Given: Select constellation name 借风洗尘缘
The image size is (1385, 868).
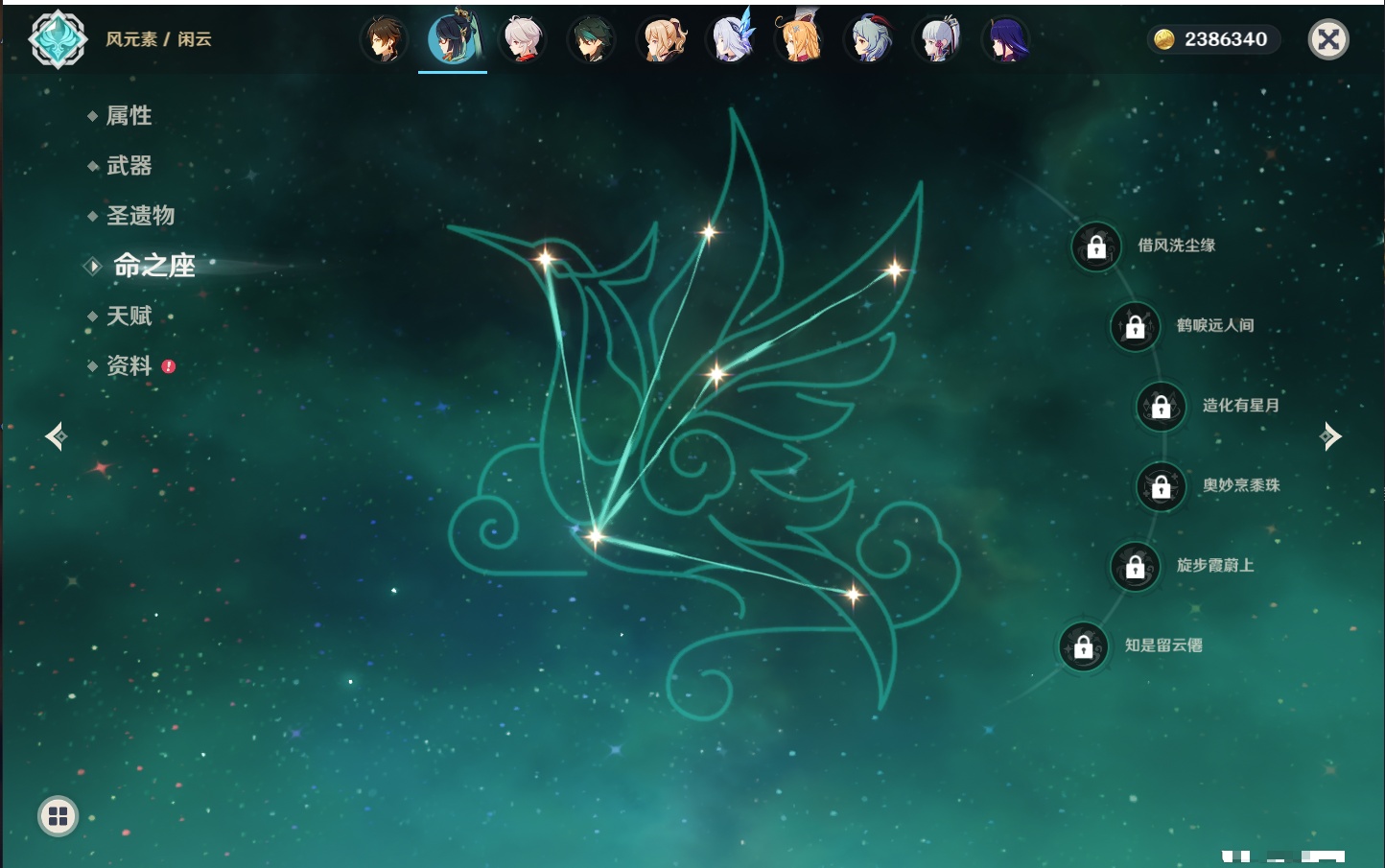Looking at the screenshot, I should coord(1176,246).
